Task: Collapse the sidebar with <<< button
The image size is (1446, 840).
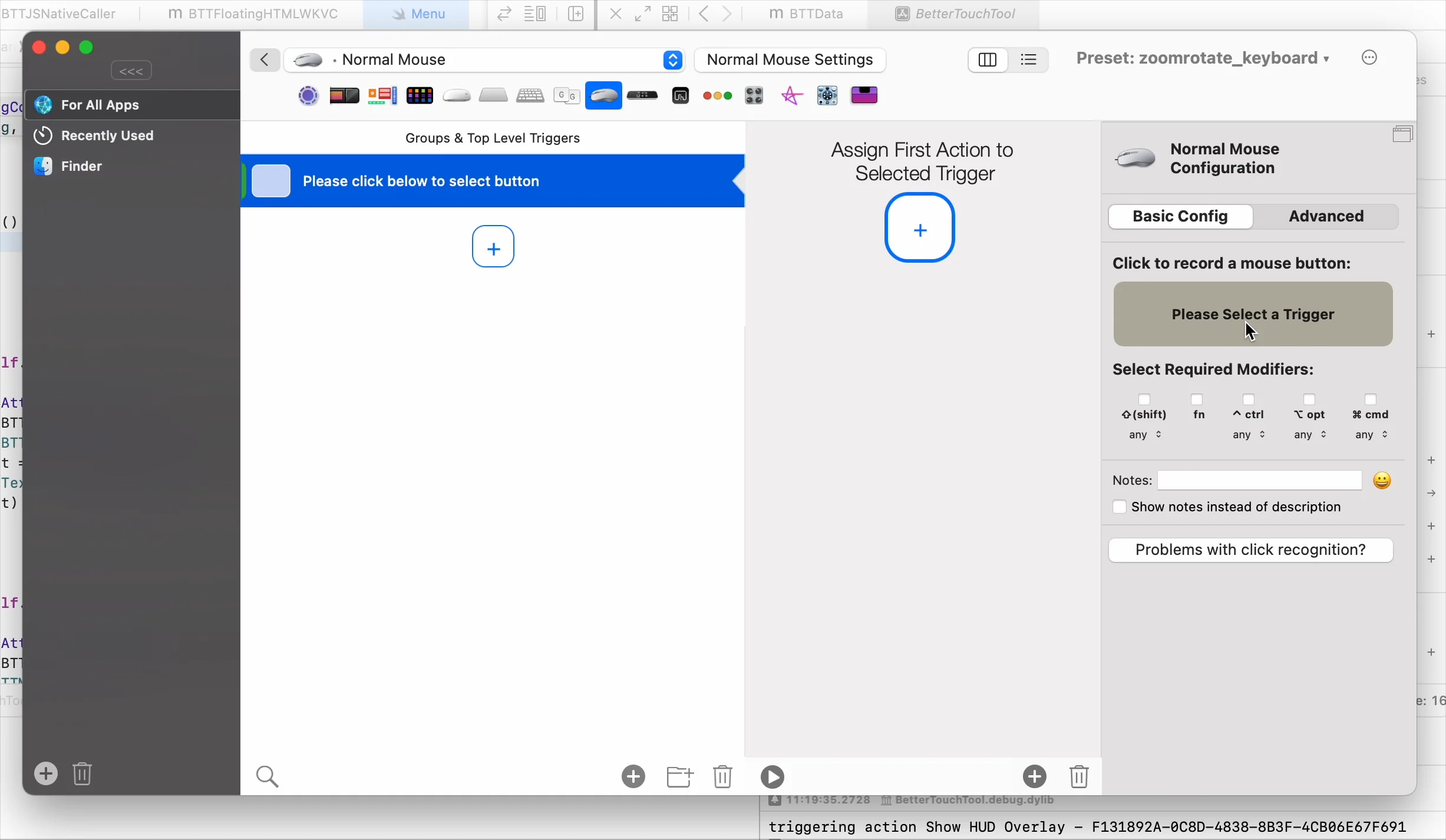Action: tap(132, 71)
